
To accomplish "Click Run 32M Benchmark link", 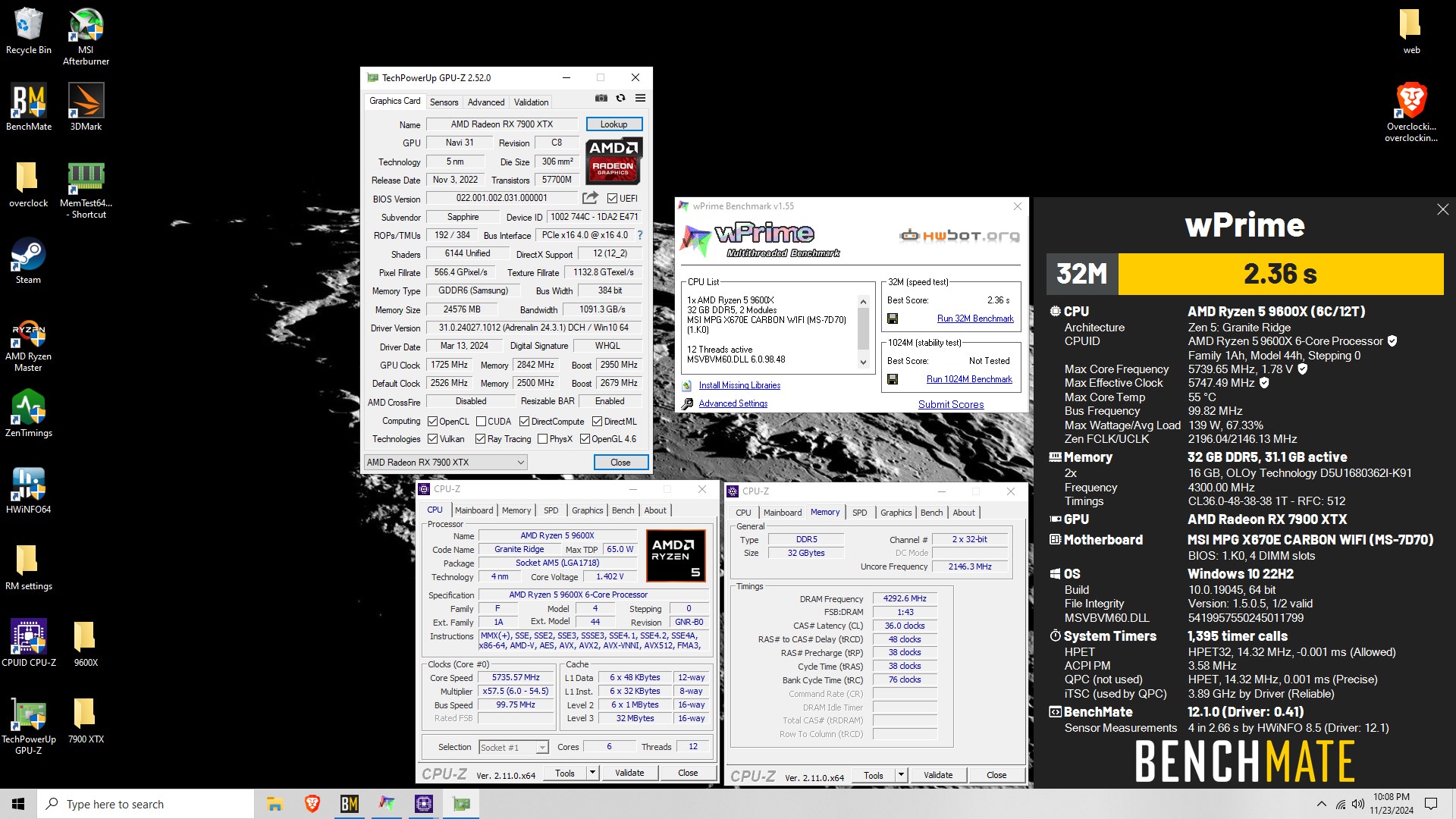I will tap(975, 318).
